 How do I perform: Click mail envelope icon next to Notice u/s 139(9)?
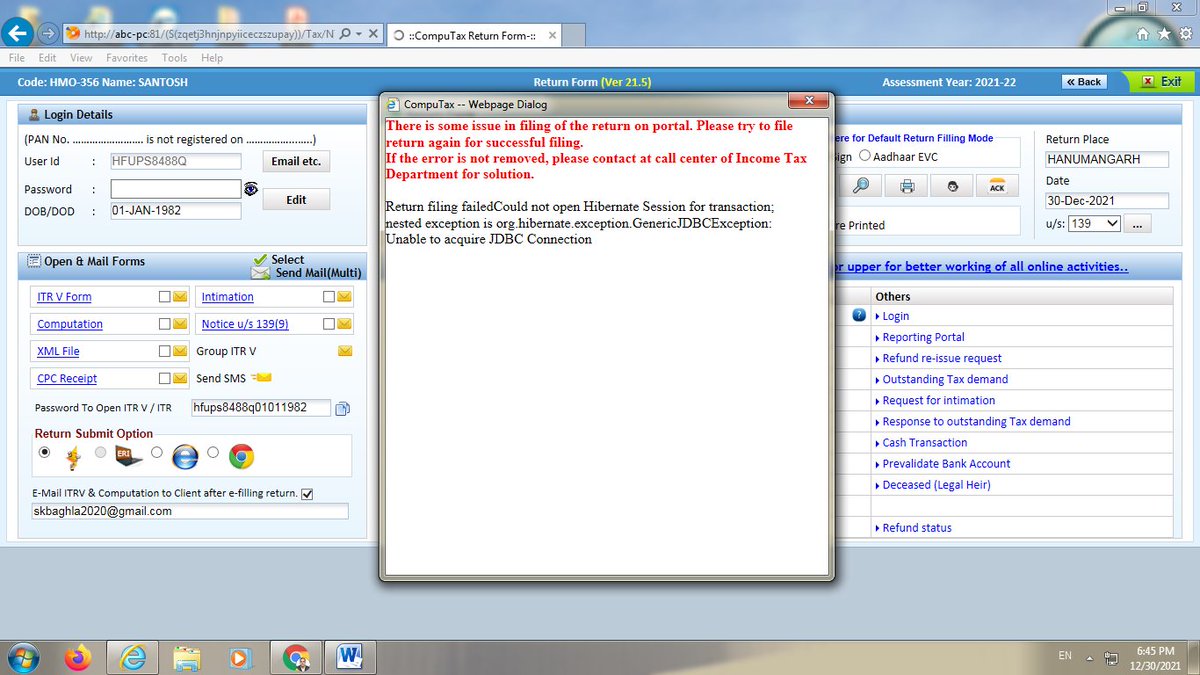pos(345,324)
